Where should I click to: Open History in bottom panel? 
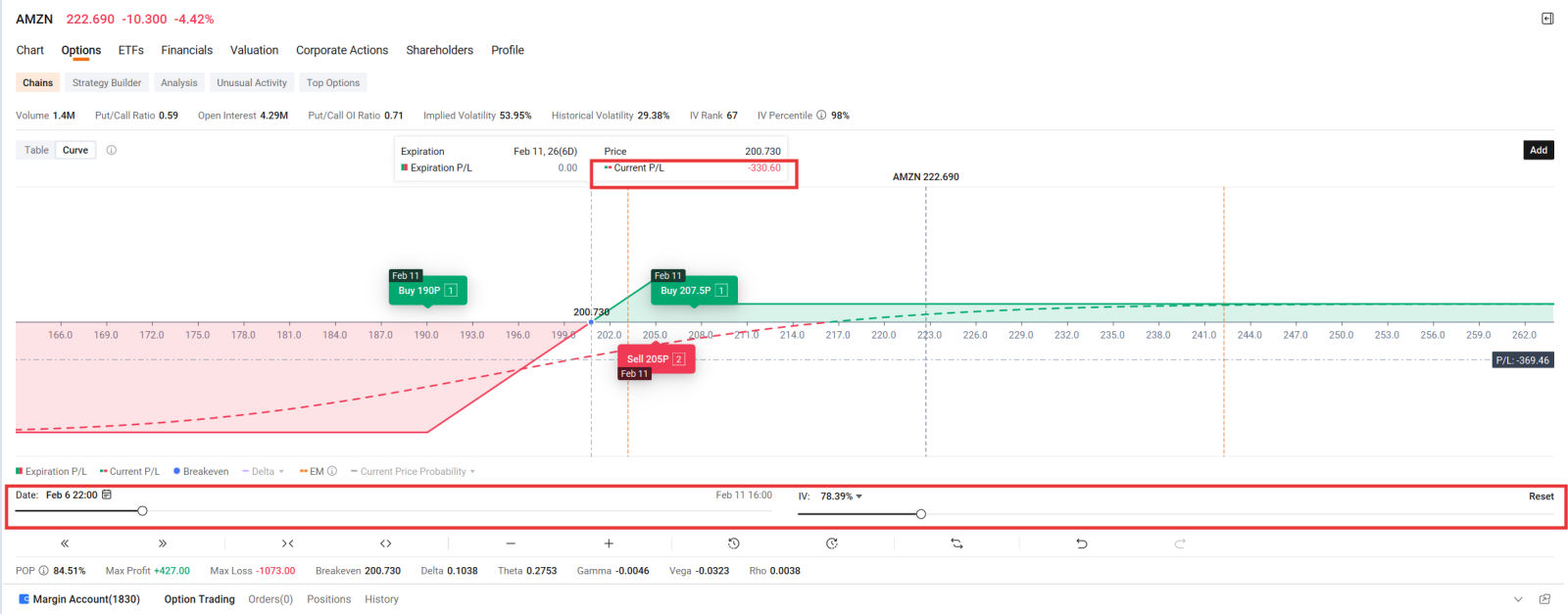(381, 599)
